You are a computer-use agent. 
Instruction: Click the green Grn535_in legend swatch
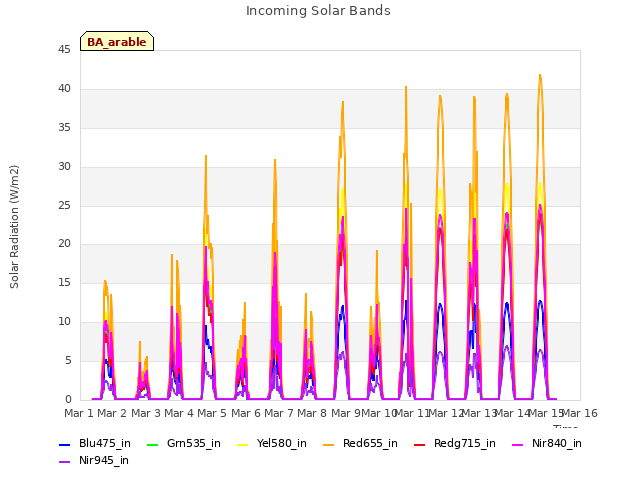click(x=152, y=444)
